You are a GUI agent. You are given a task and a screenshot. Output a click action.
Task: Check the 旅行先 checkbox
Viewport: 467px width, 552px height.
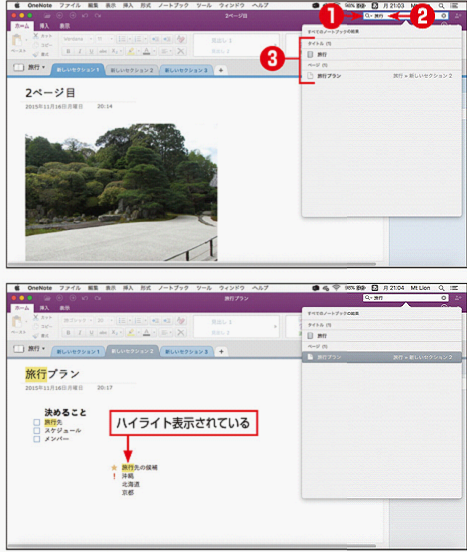click(37, 422)
